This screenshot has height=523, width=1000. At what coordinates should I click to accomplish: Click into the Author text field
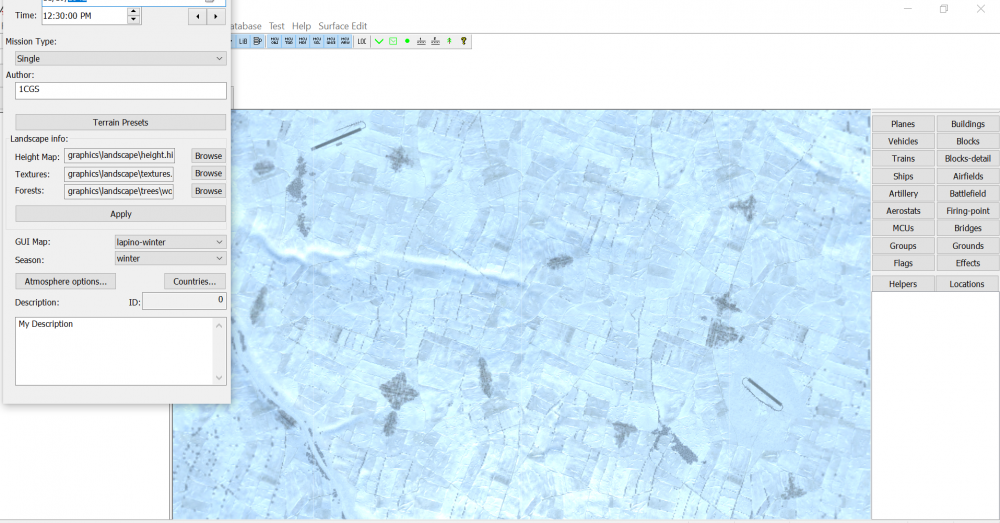(121, 91)
